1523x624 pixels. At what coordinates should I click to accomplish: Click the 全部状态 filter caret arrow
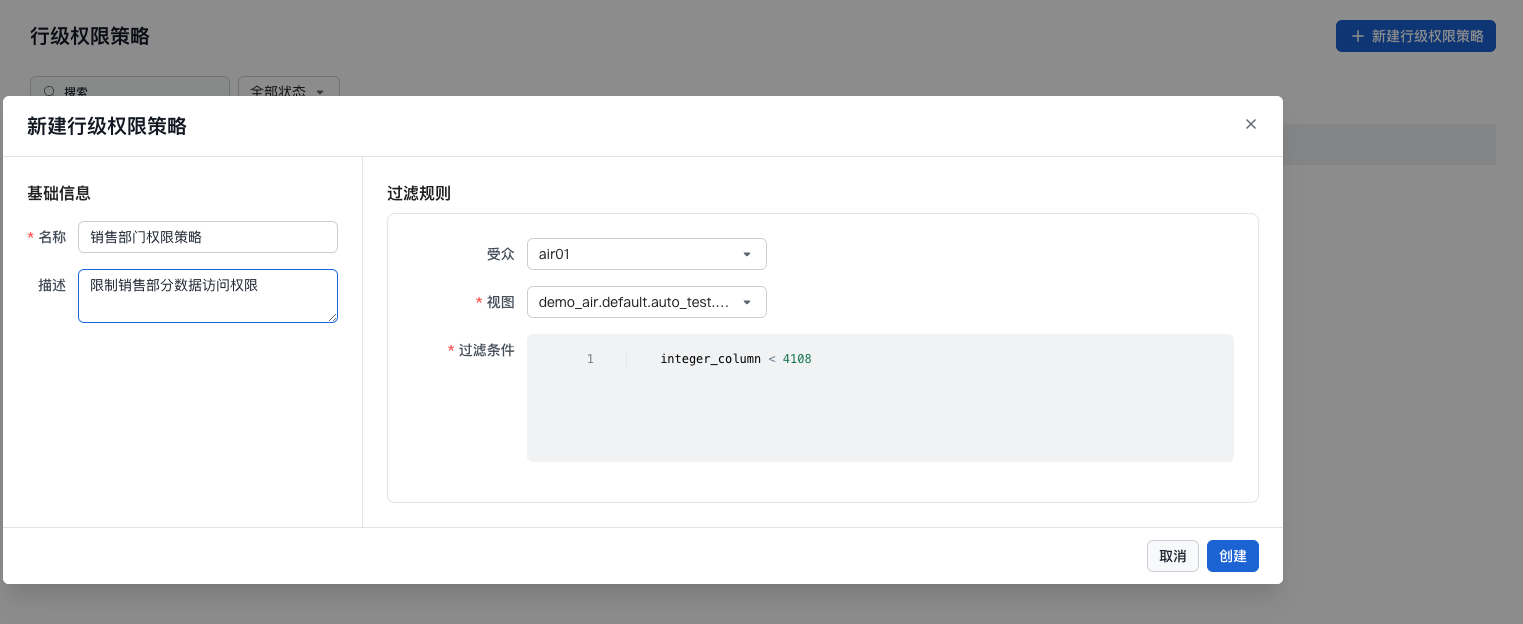click(x=320, y=91)
